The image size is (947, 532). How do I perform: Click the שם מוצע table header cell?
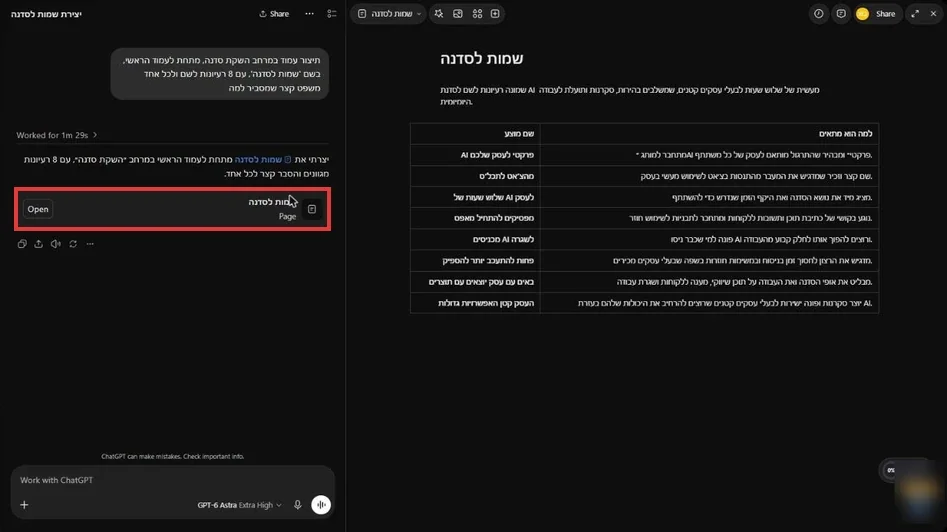475,133
